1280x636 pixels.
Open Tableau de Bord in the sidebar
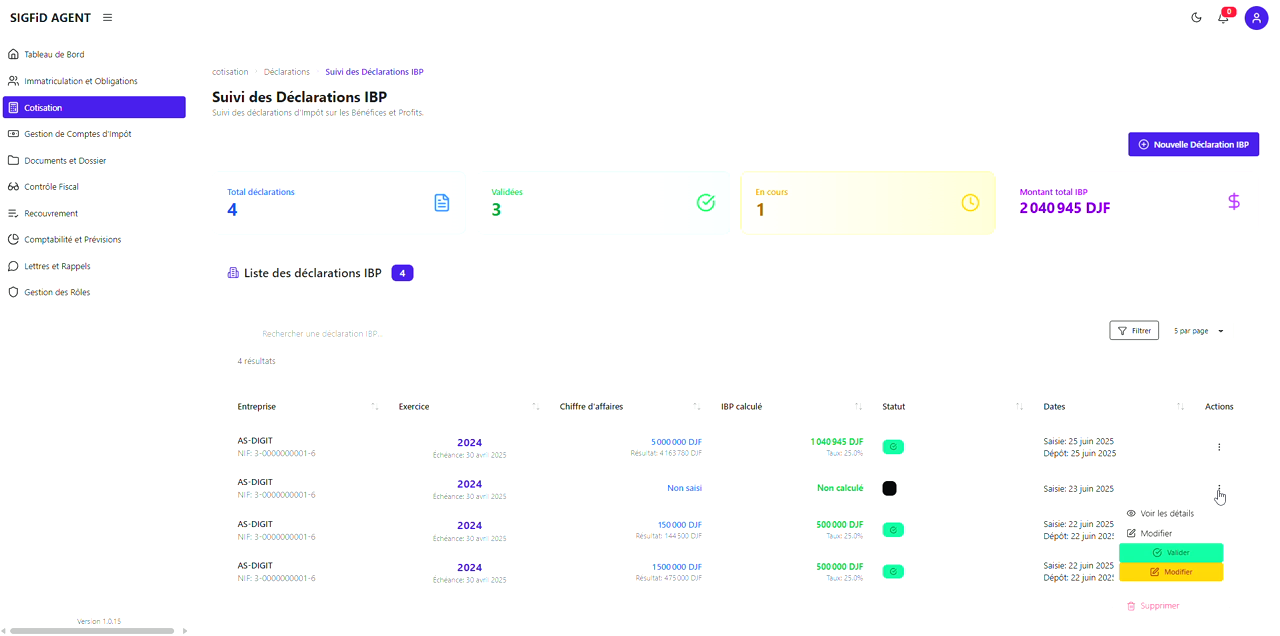click(x=54, y=55)
